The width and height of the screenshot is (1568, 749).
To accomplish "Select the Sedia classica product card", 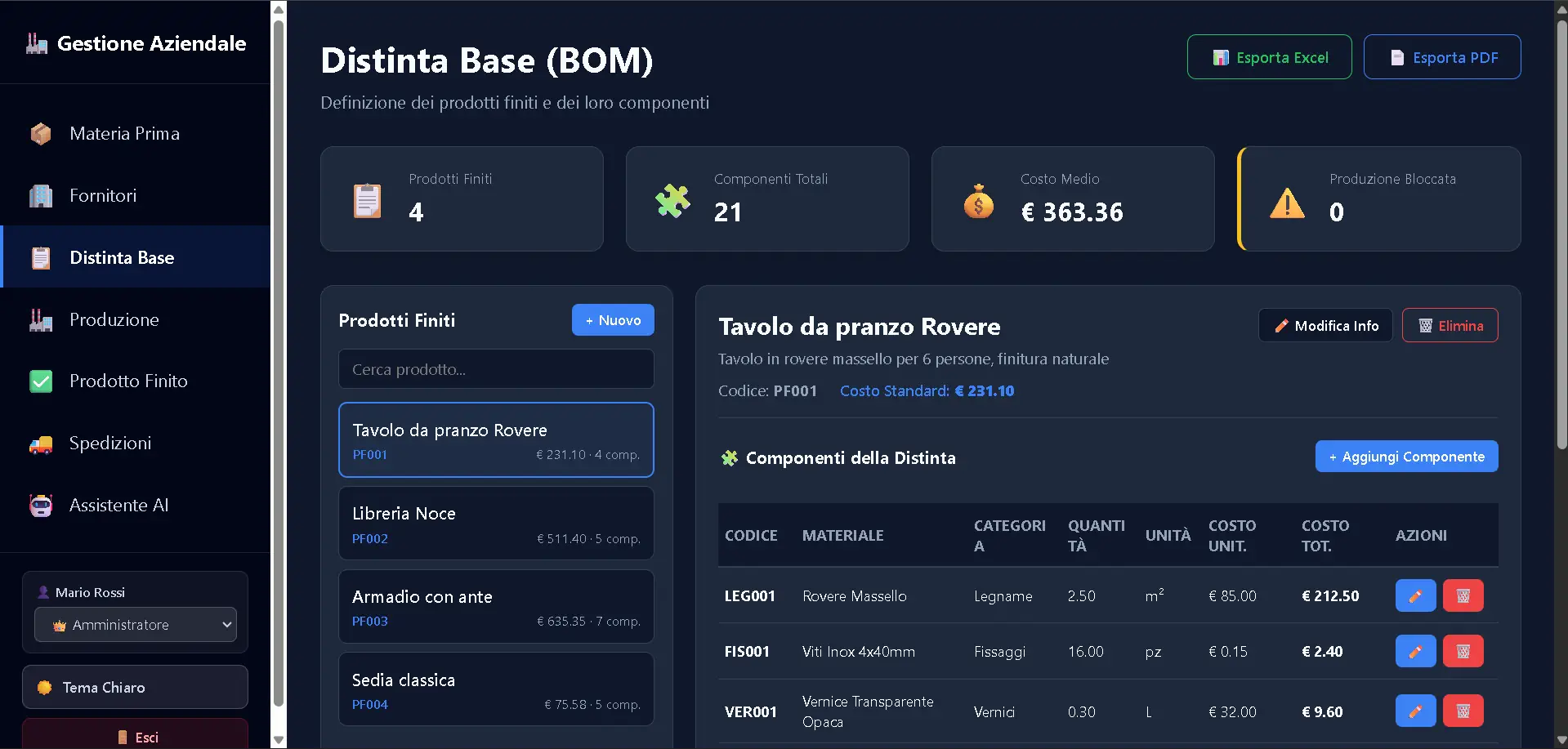I will point(496,689).
